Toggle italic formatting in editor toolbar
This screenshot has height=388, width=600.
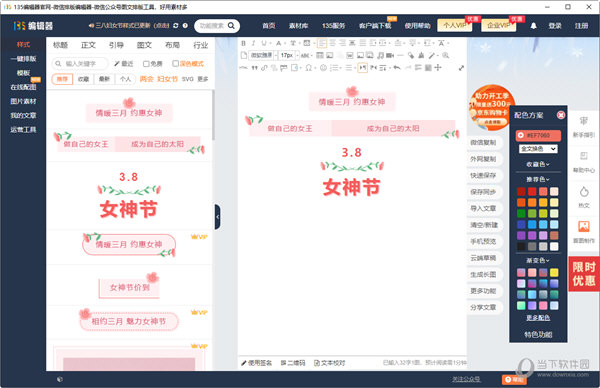pyautogui.click(x=253, y=43)
